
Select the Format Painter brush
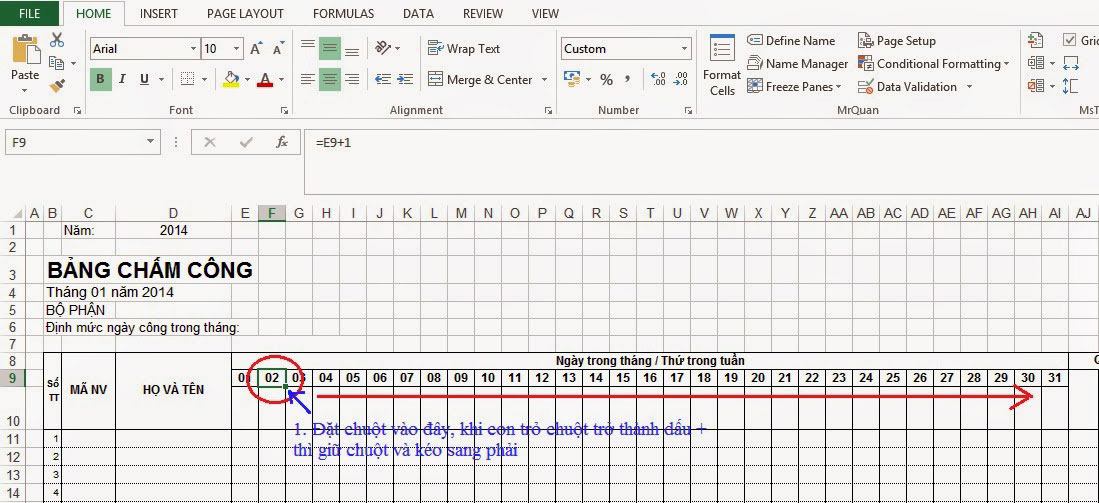(x=57, y=86)
